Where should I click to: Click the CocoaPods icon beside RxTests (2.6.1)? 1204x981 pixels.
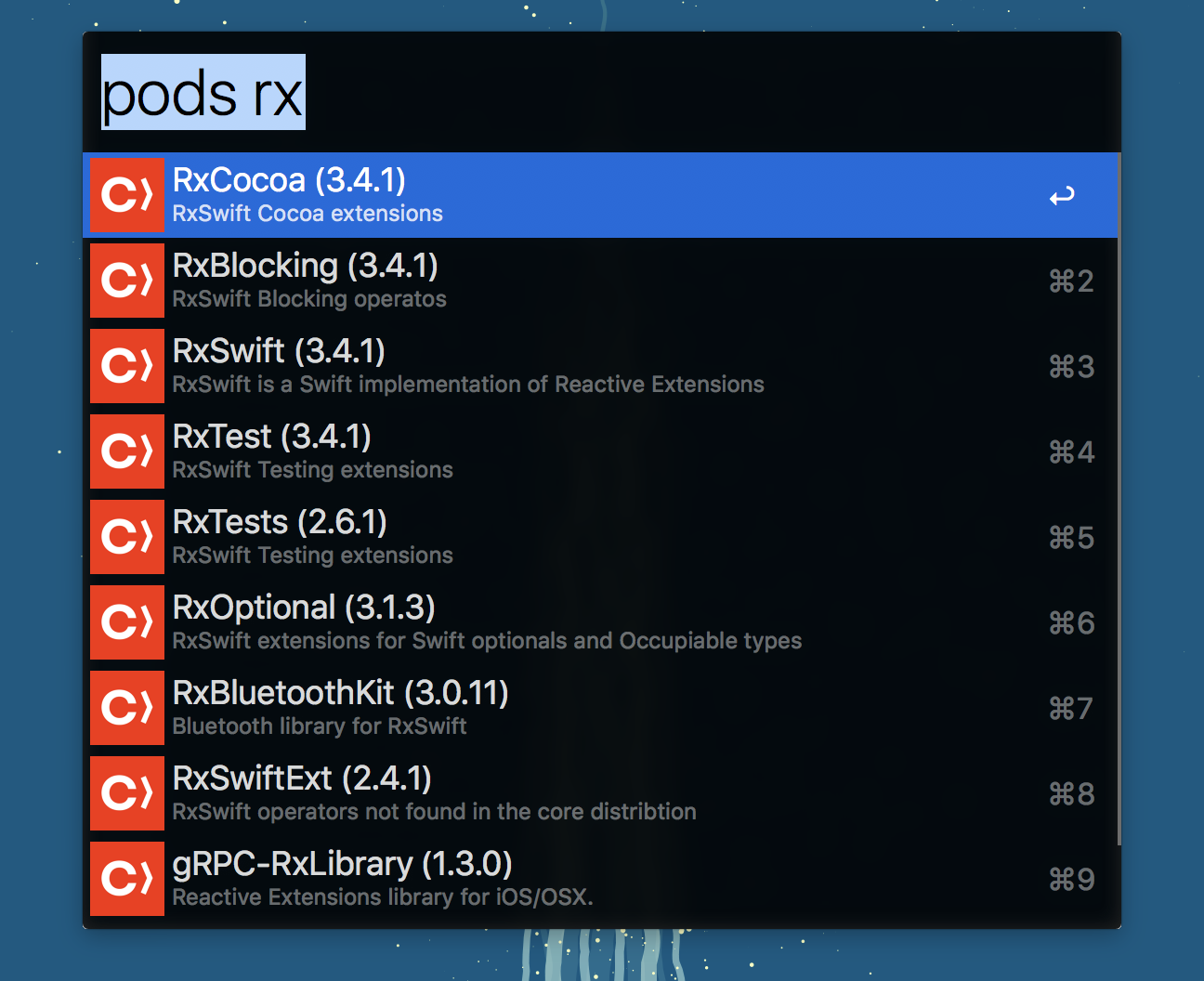127,537
